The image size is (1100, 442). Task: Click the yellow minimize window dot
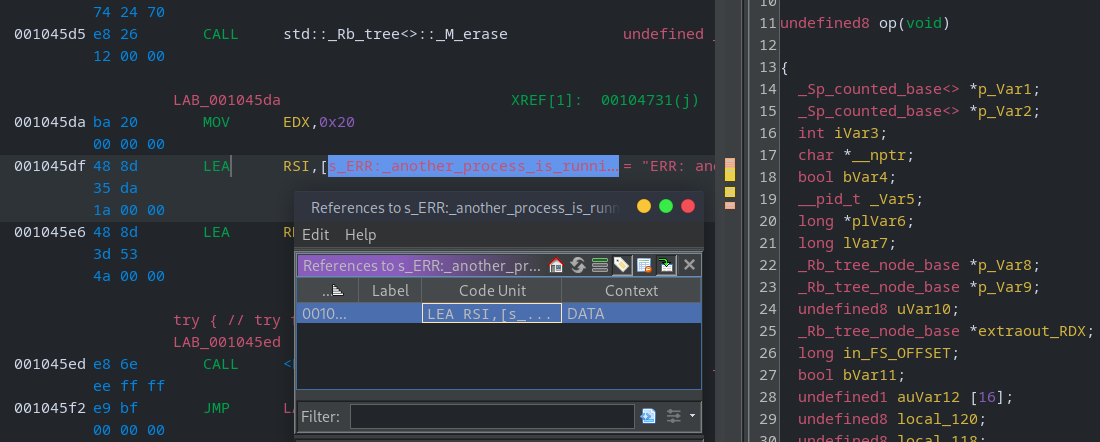click(x=643, y=206)
